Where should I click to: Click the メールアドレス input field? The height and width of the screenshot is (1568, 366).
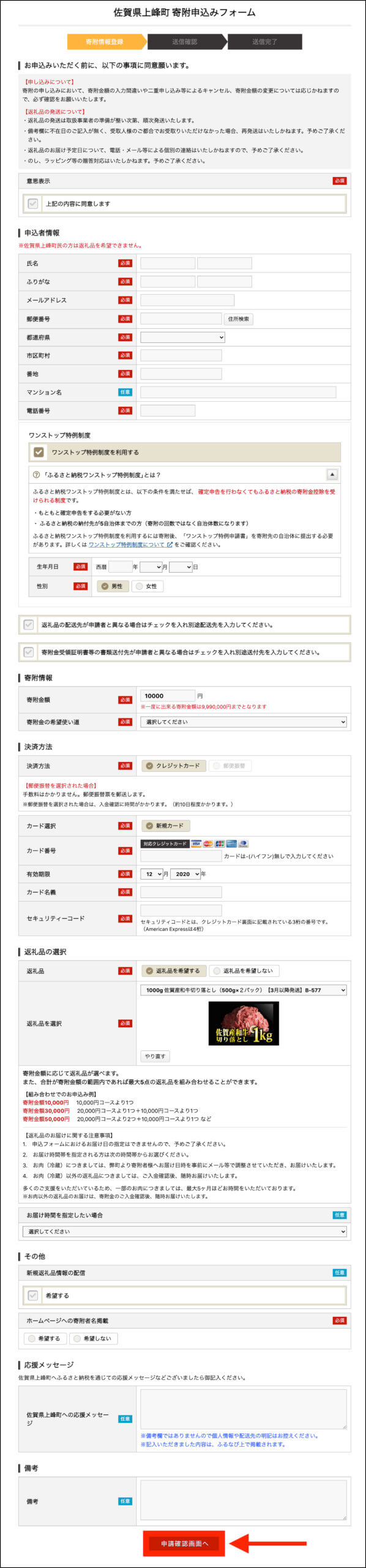187,300
